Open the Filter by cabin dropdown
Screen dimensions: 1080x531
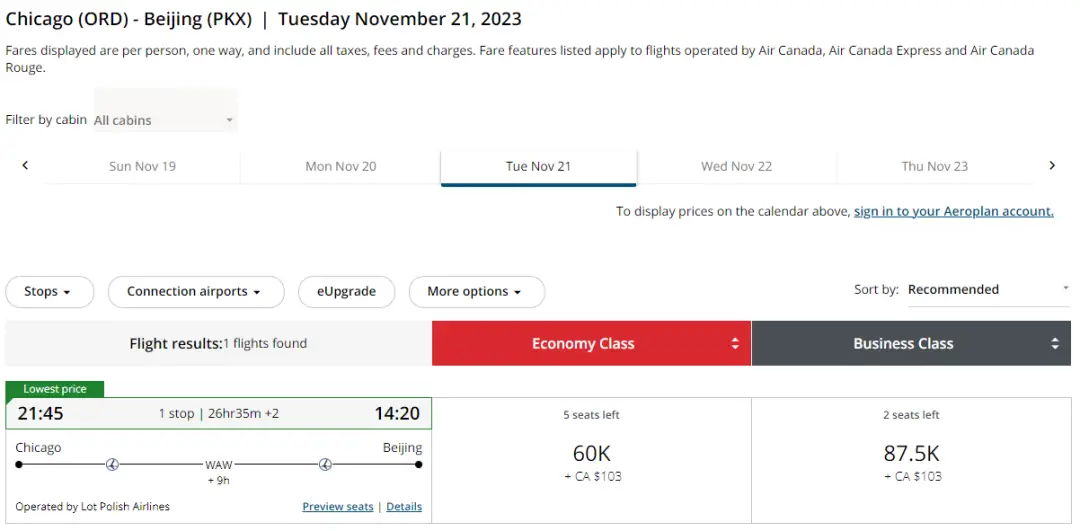[165, 120]
